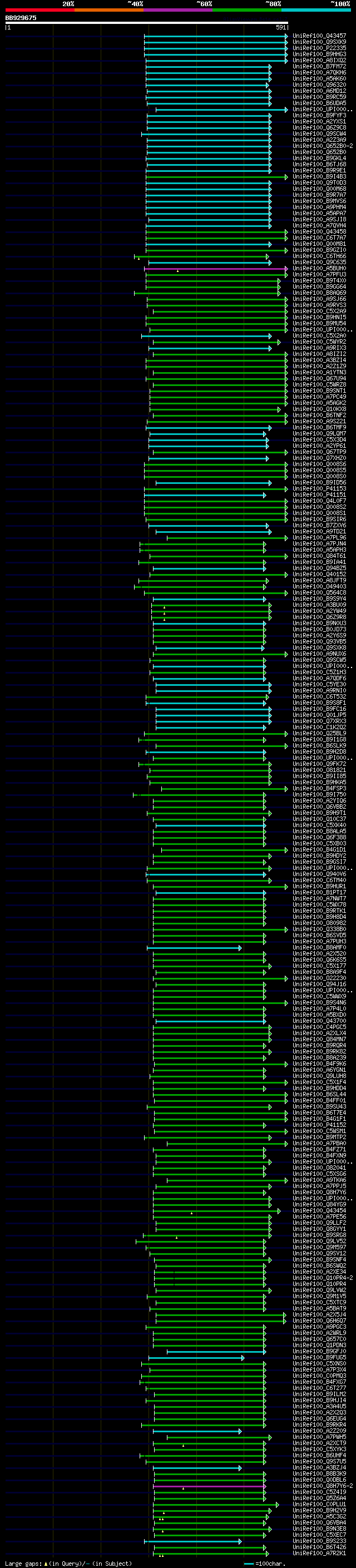Select the UniRef100_A7R2K1 label
This screenshot has width=356, height=1568.
(x=319, y=1554)
